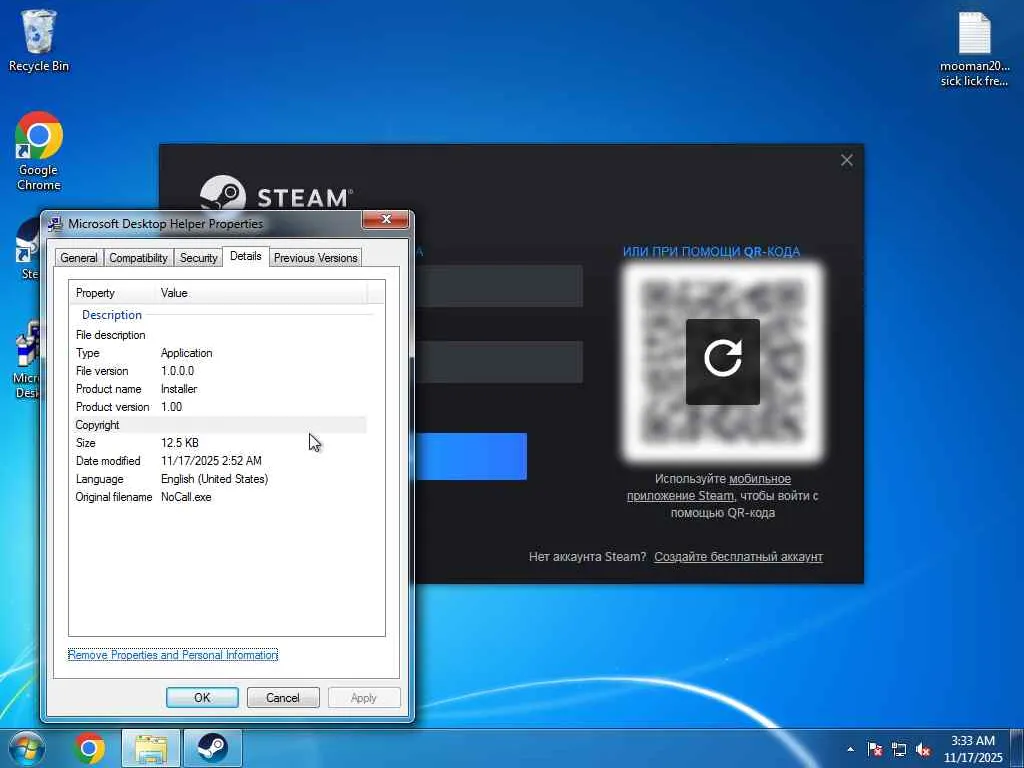Viewport: 1024px width, 768px height.
Task: Close the Microsoft Desktop Helper Properties dialog
Action: click(385, 219)
